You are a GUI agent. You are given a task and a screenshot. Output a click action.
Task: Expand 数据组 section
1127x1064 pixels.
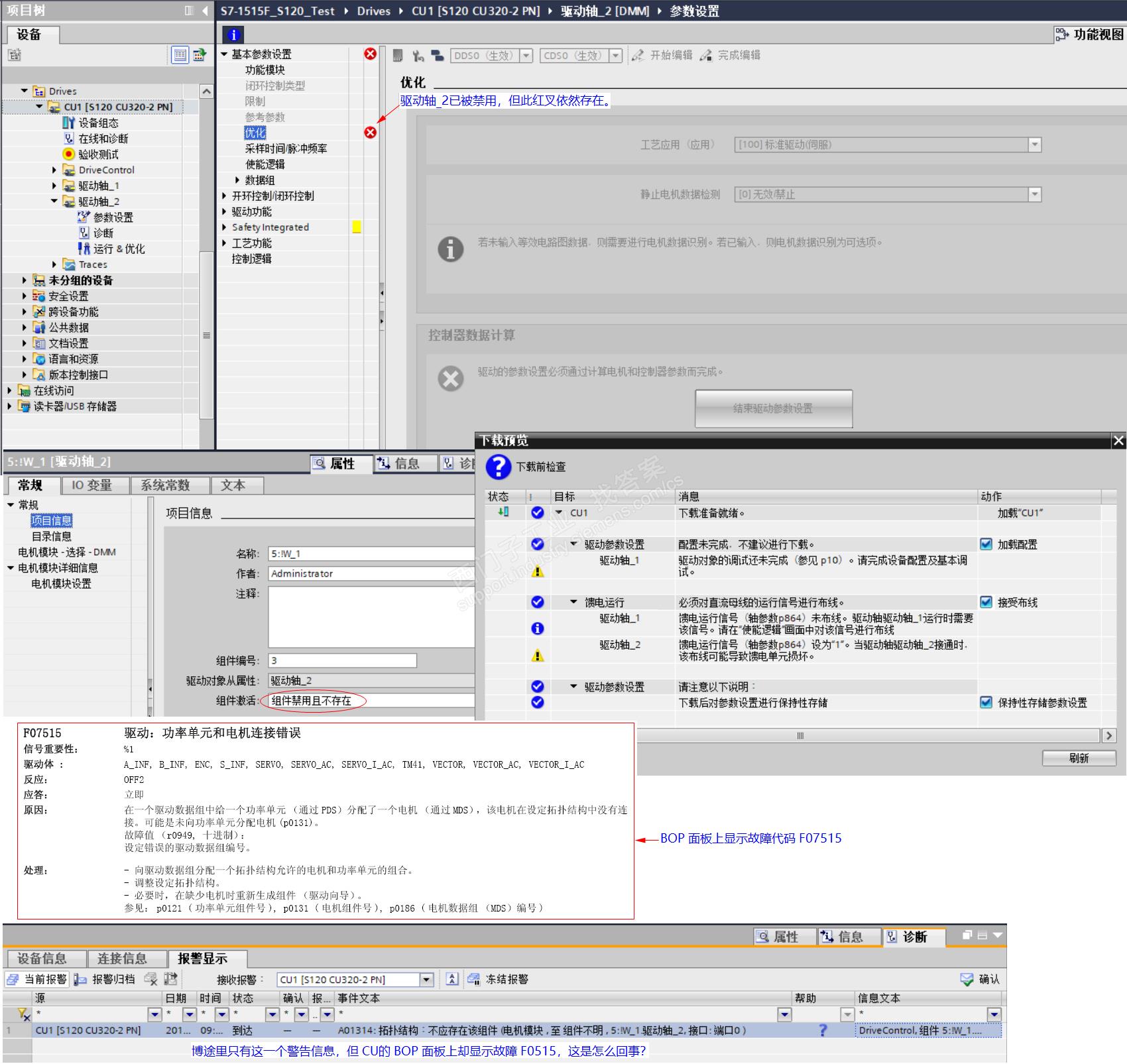pos(237,180)
